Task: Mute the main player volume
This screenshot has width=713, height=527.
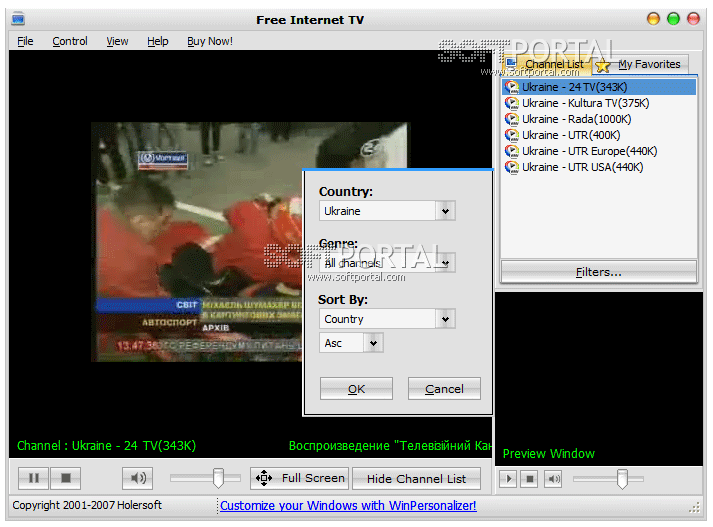Action: (137, 478)
